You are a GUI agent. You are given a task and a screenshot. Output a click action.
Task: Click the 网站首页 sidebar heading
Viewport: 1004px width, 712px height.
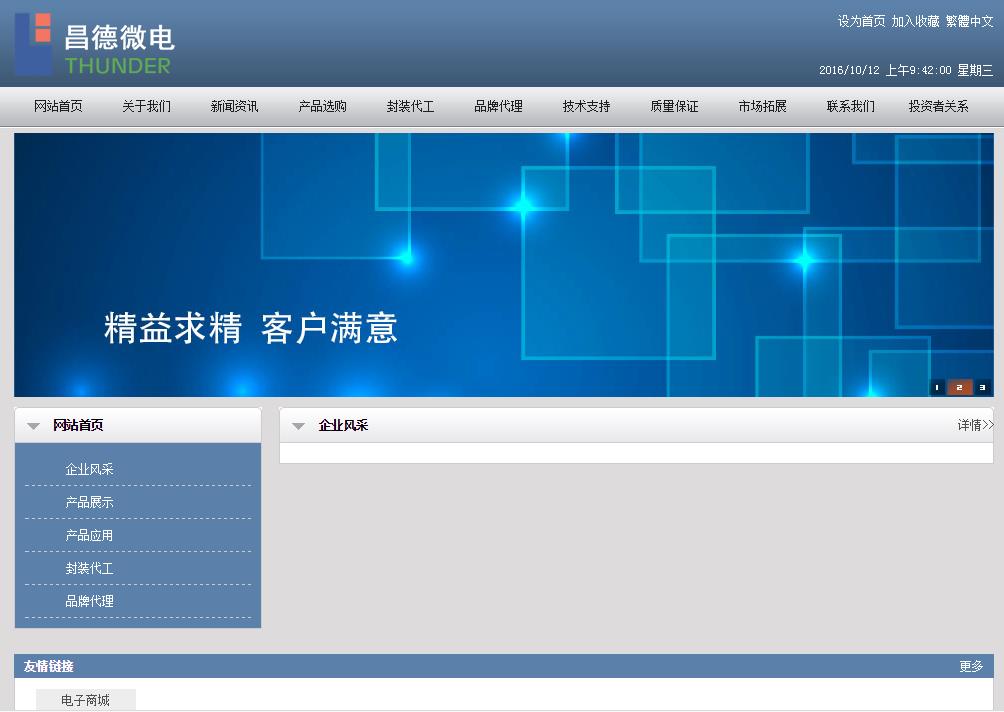click(x=78, y=425)
